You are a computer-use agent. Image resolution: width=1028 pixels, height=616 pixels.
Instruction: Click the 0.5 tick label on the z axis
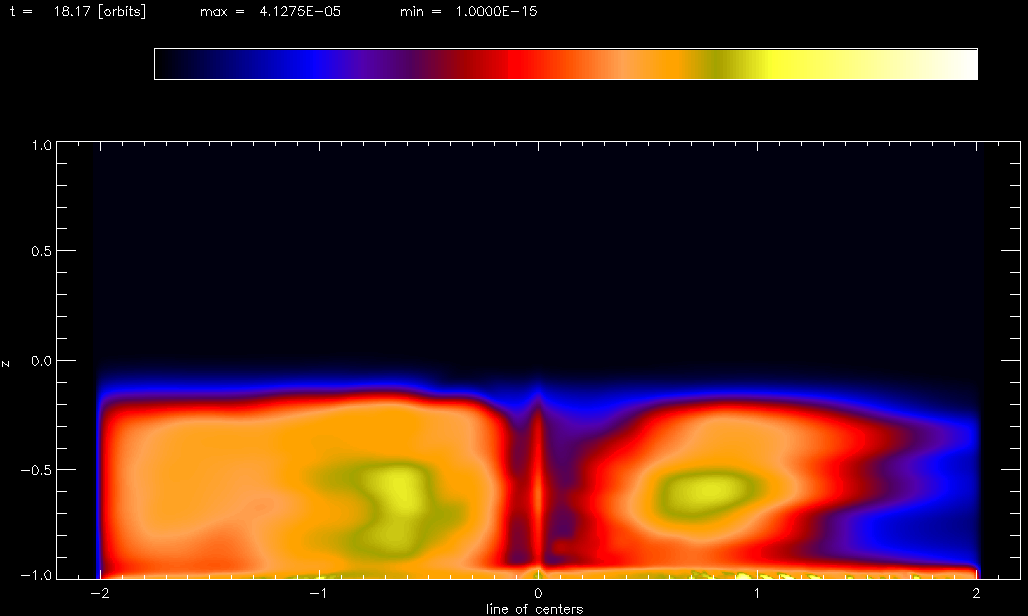click(x=40, y=251)
